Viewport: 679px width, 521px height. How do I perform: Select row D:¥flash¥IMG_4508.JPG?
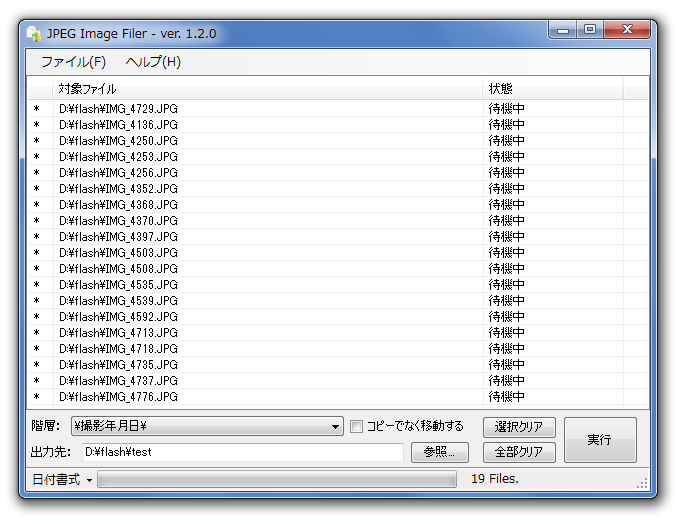338,269
